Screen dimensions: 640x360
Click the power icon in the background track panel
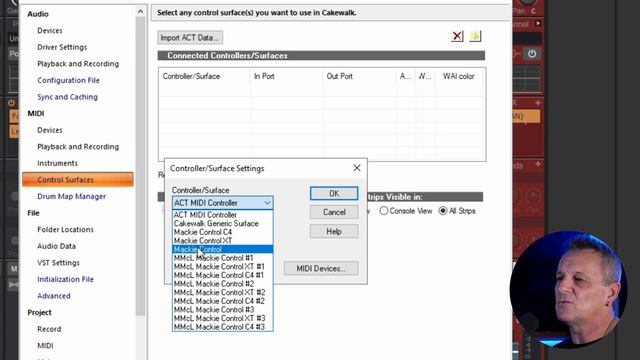(532, 53)
